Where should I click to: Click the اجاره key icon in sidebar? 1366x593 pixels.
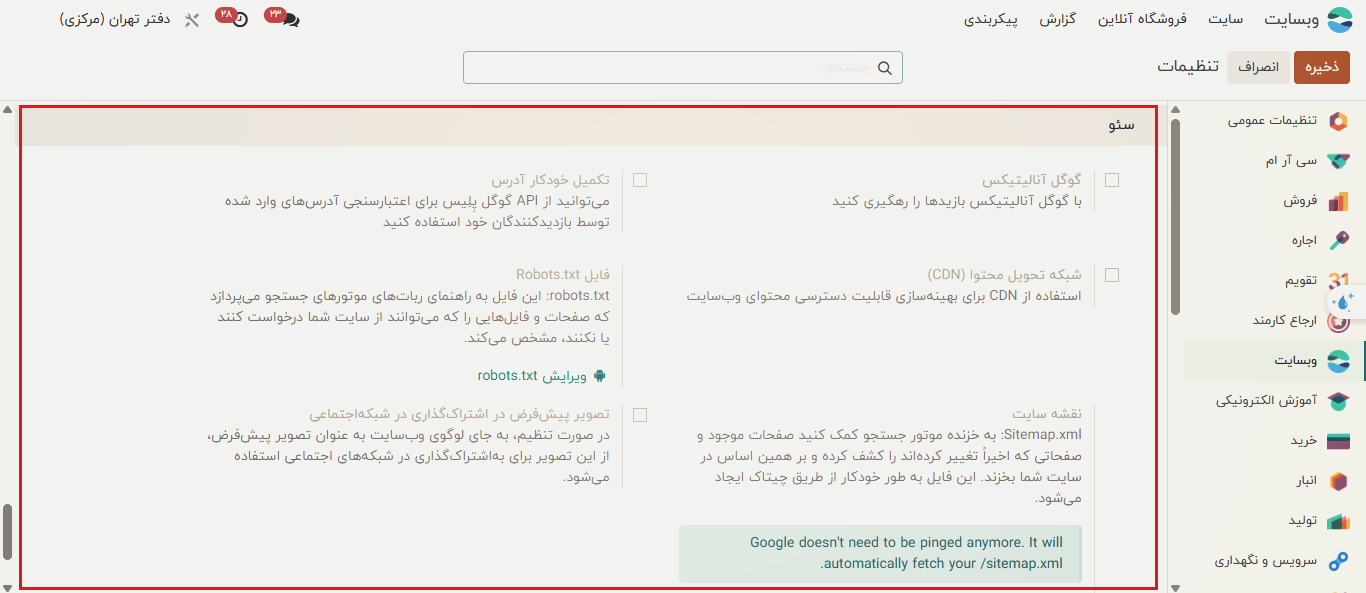(1338, 241)
